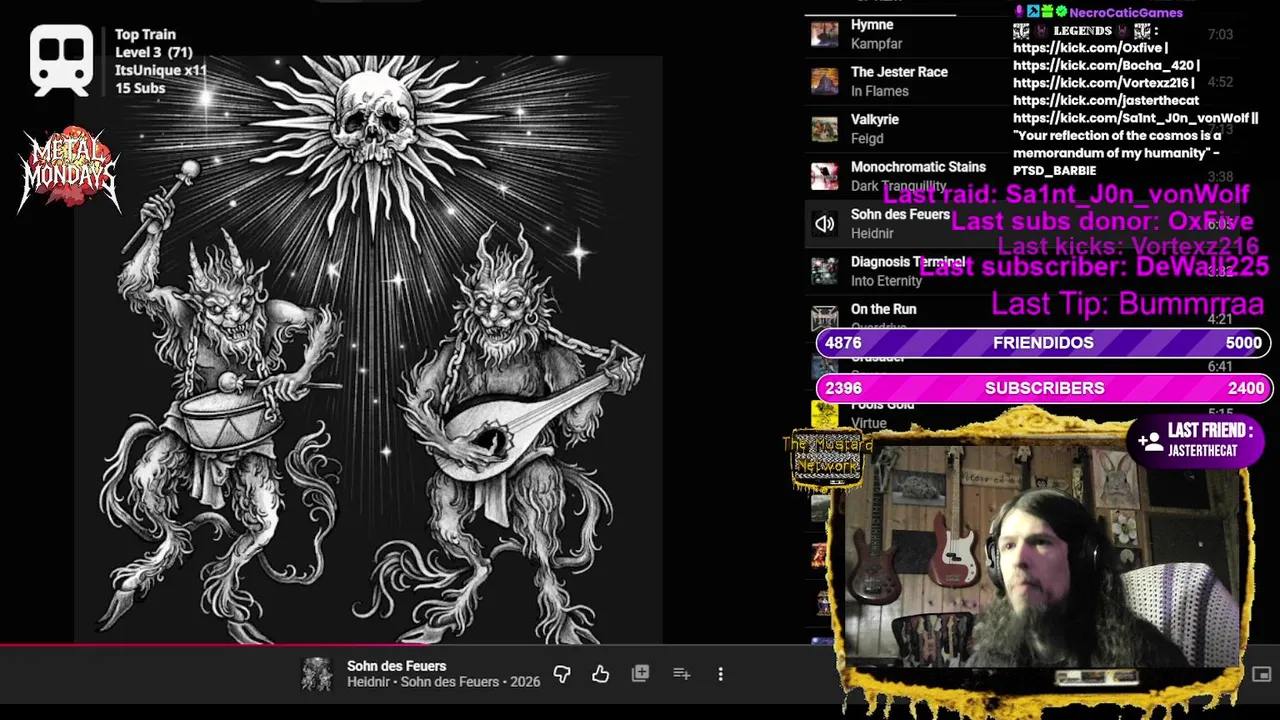This screenshot has width=1280, height=720.
Task: Open the kick.com/Sa1nt_J0n_vonWolf link
Action: (1131, 118)
